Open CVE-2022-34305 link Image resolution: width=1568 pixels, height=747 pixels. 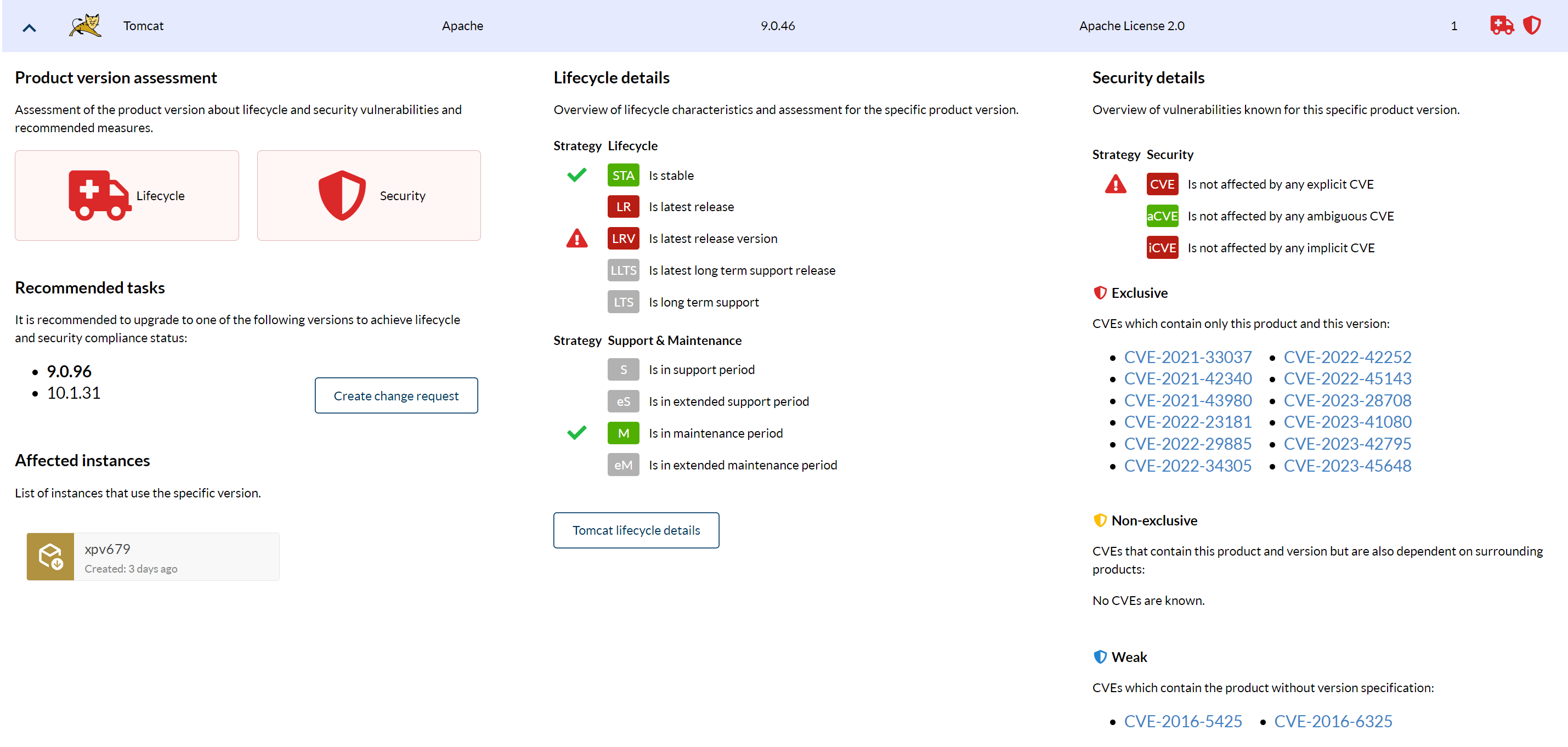tap(1187, 466)
